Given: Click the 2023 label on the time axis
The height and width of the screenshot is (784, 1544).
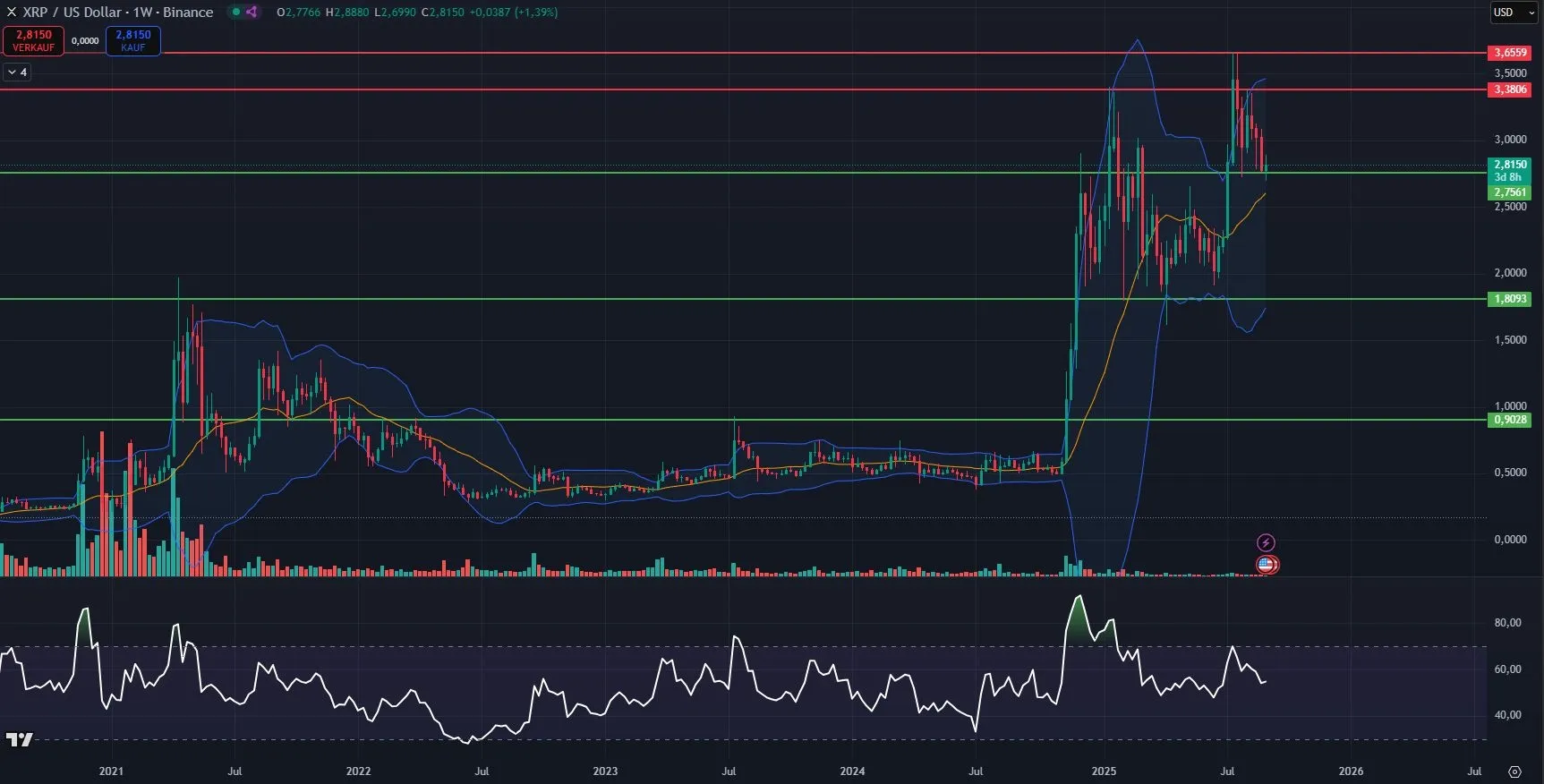Looking at the screenshot, I should click(605, 771).
